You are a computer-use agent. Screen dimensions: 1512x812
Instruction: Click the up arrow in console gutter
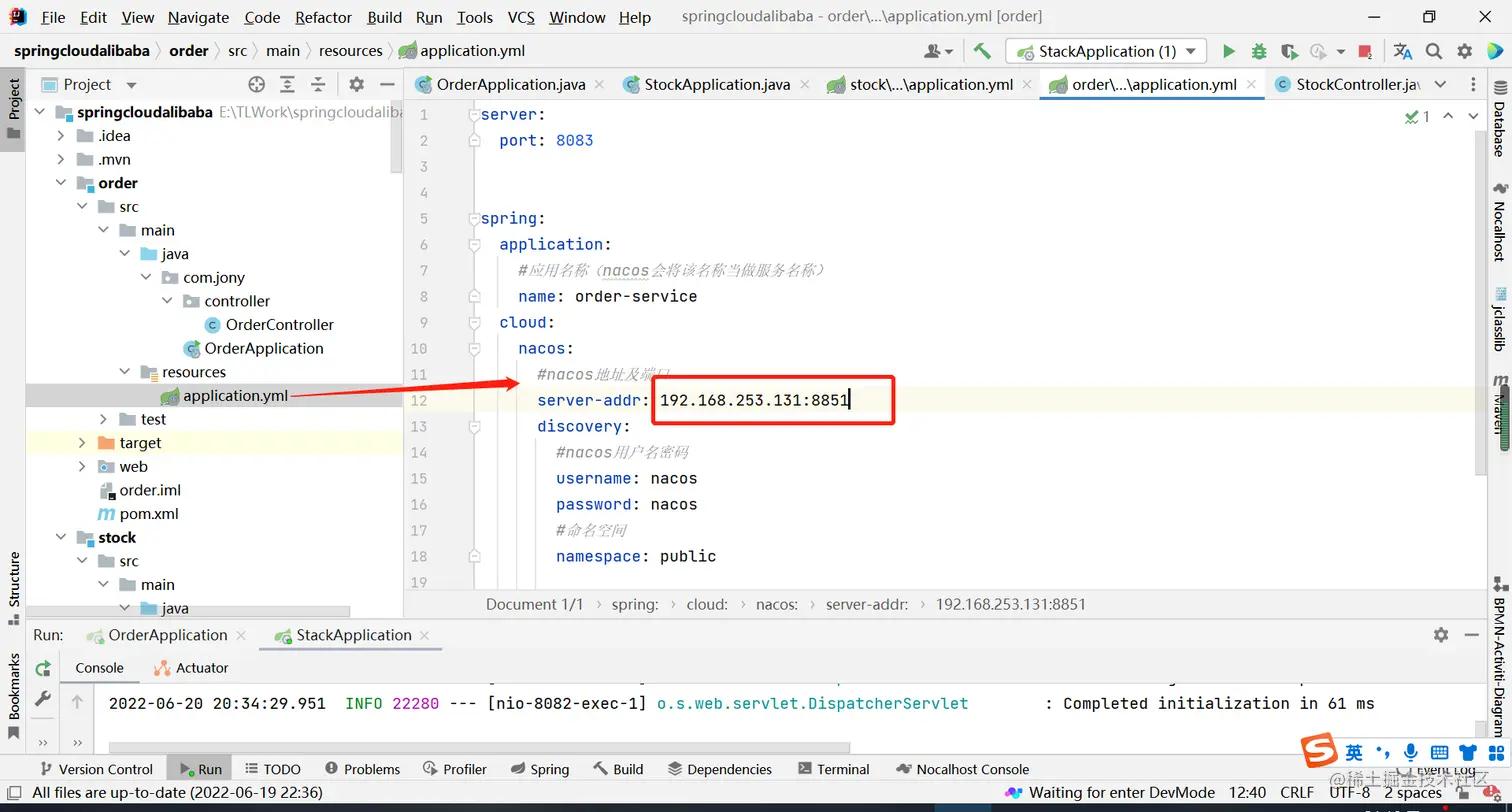click(77, 702)
